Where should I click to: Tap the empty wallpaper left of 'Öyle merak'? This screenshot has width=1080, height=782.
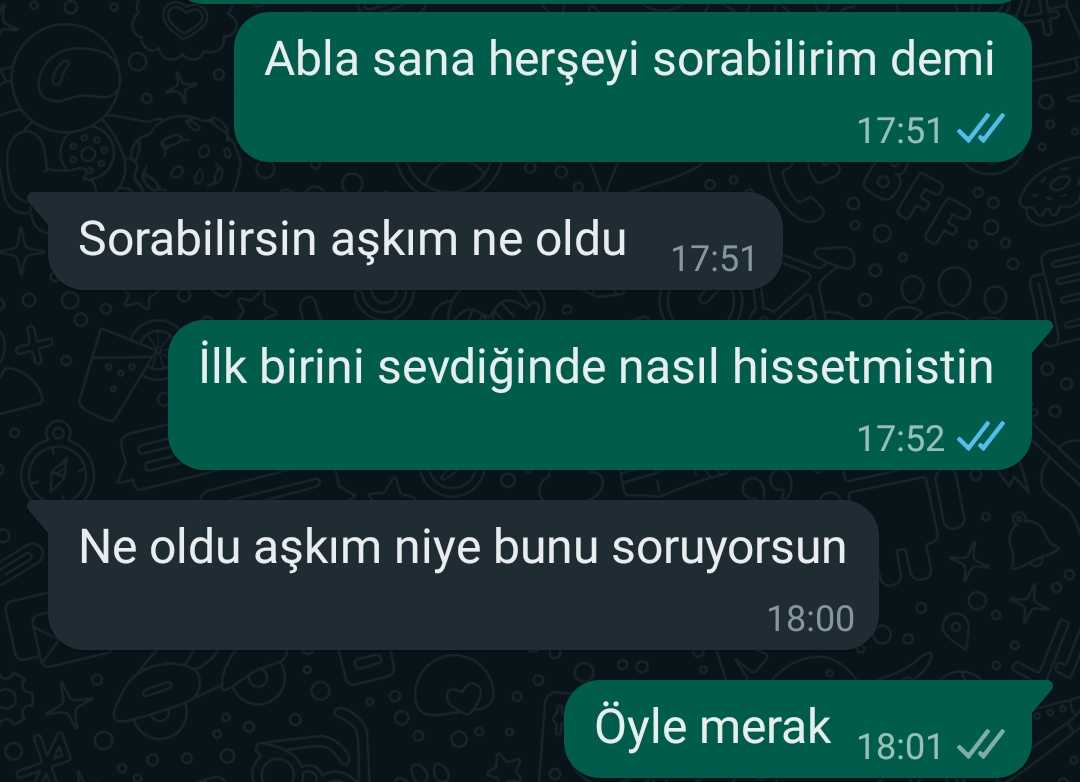pyautogui.click(x=289, y=728)
